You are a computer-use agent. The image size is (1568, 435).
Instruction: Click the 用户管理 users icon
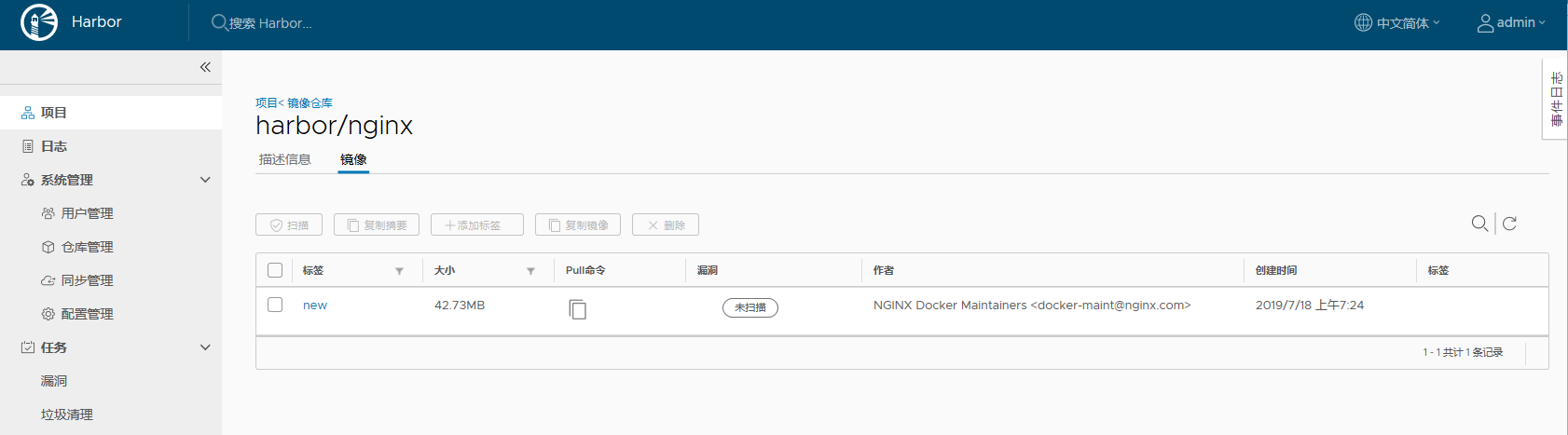point(48,213)
